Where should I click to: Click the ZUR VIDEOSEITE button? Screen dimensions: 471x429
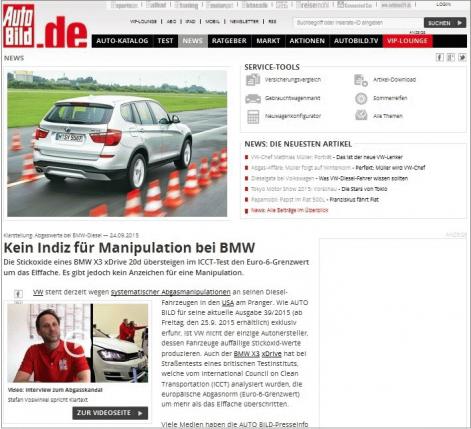[110, 413]
